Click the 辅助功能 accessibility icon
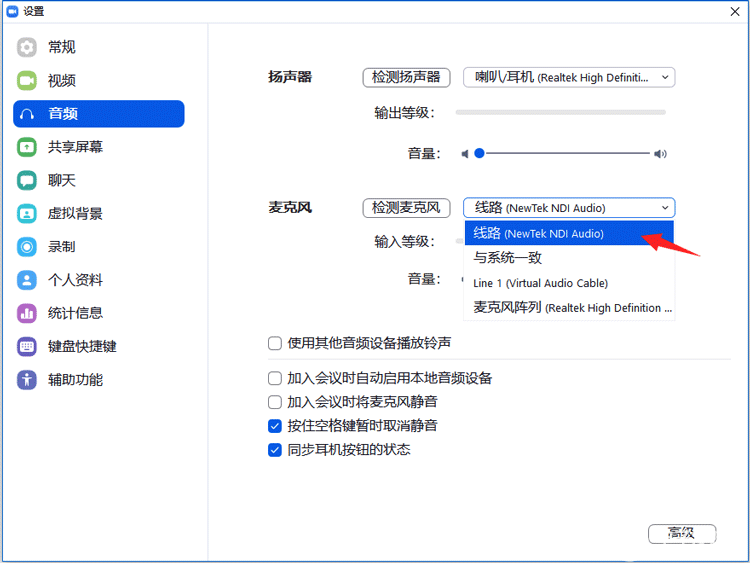The image size is (750, 563). click(x=27, y=380)
